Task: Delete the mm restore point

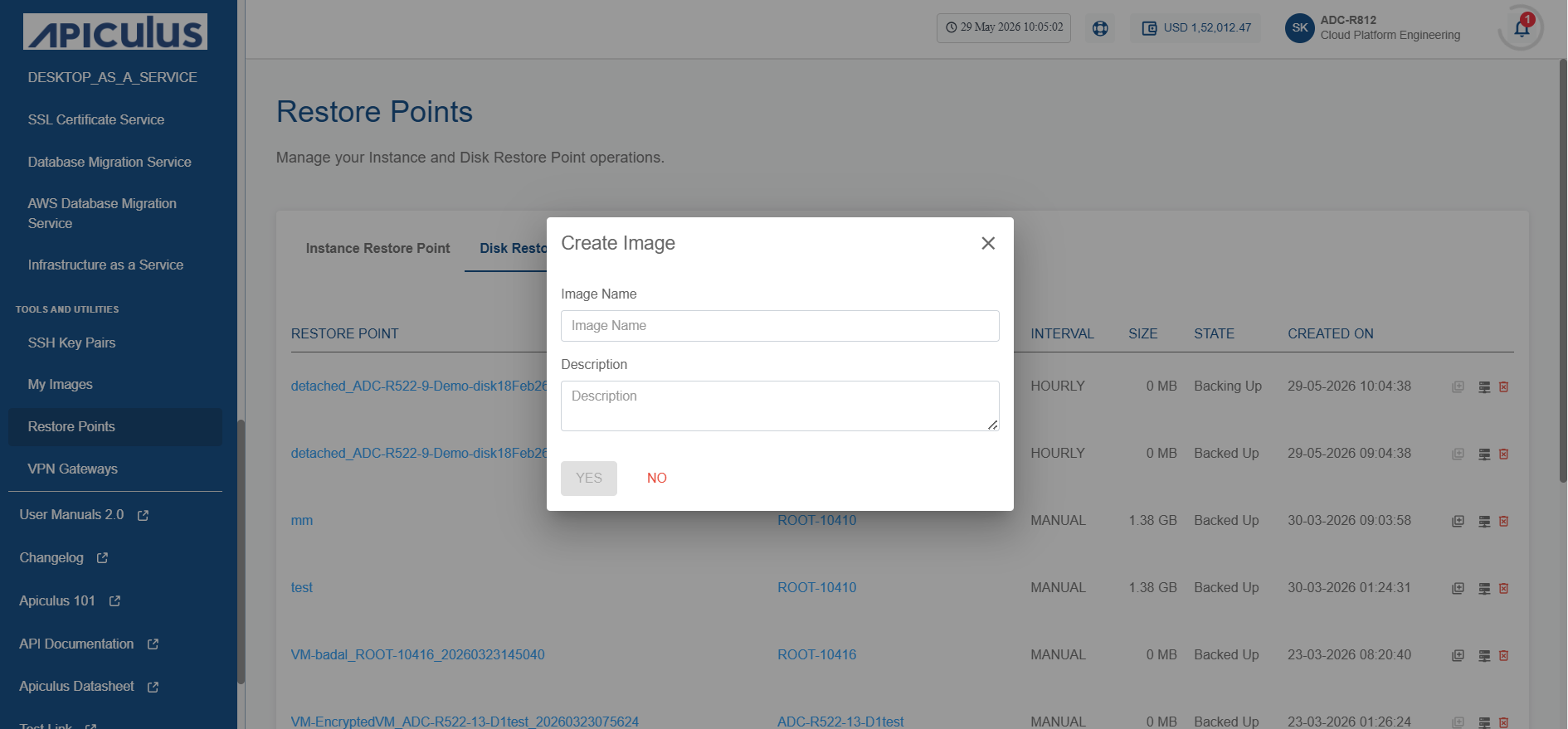Action: click(x=1504, y=522)
